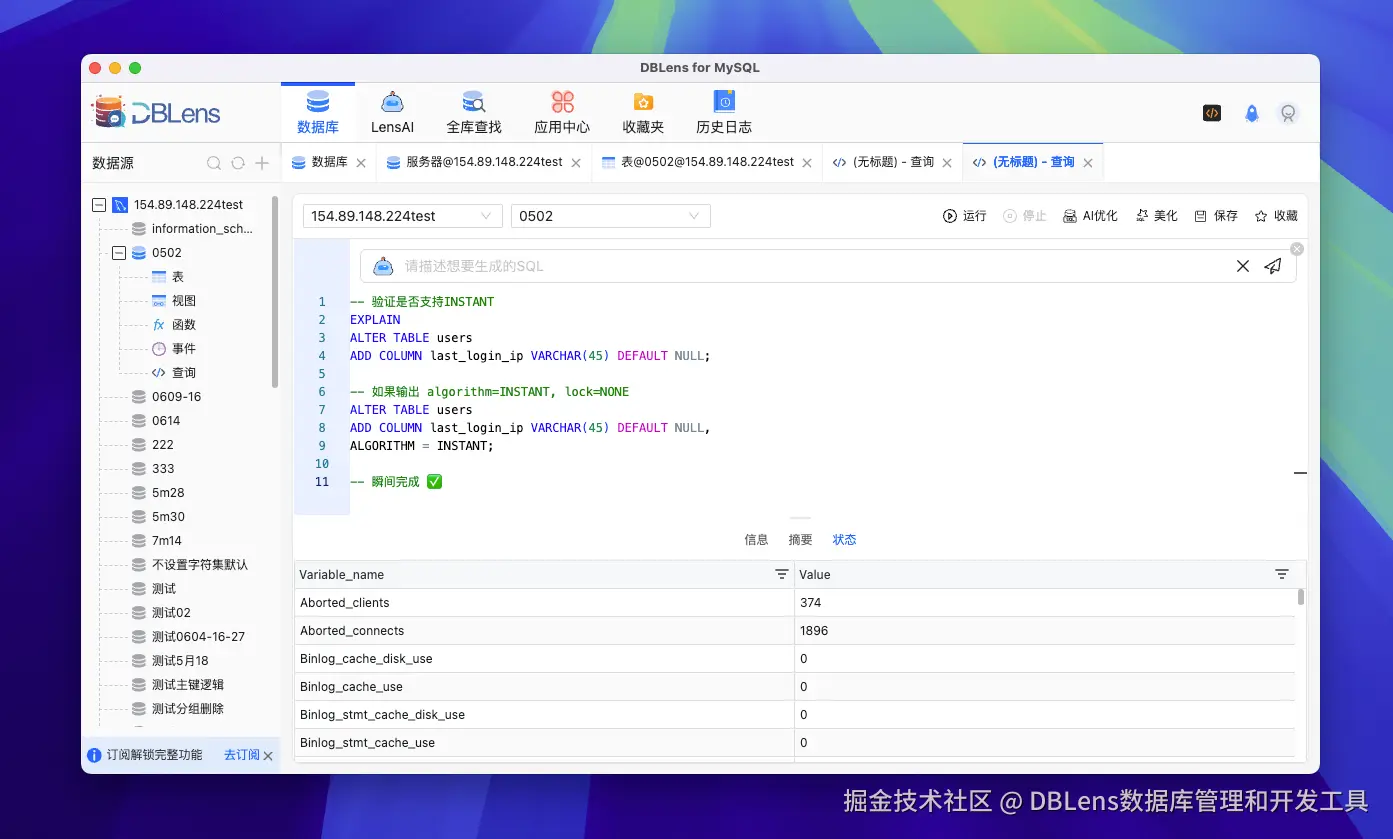Add query to favorites with 收藏
Image resolution: width=1393 pixels, height=839 pixels.
1276,216
